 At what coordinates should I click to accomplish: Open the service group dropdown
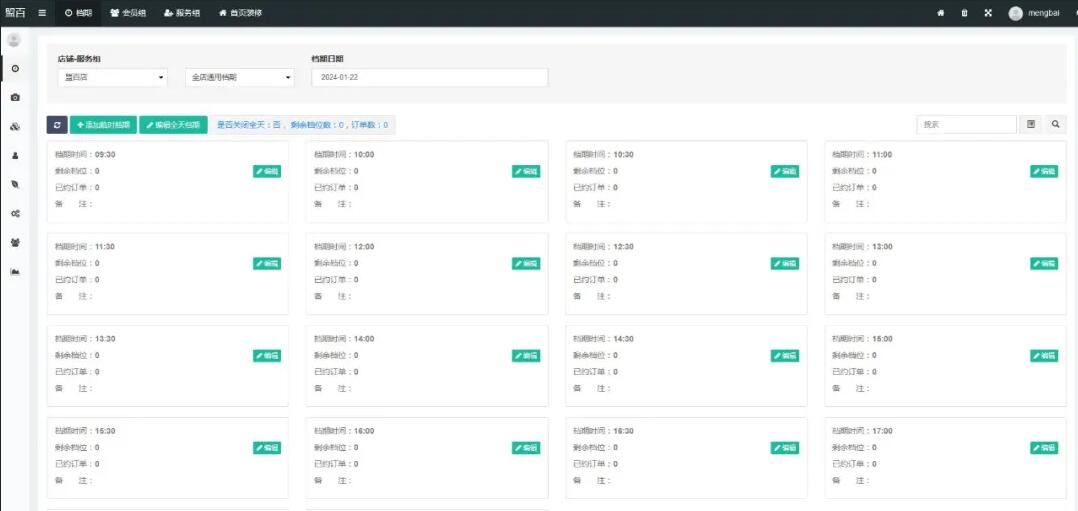239,78
